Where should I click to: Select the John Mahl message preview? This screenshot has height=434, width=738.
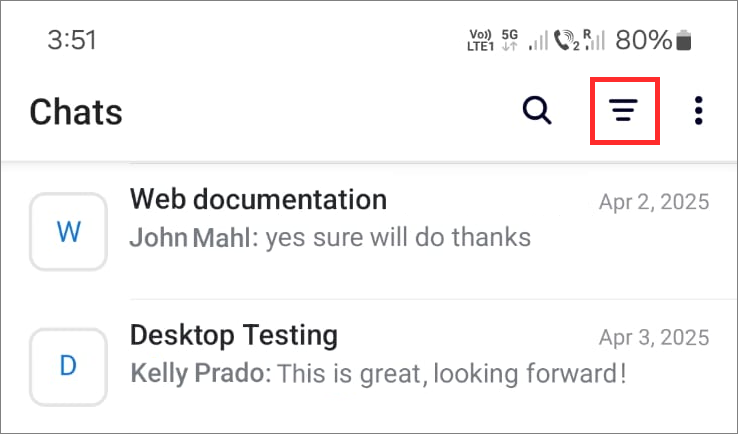(330, 237)
